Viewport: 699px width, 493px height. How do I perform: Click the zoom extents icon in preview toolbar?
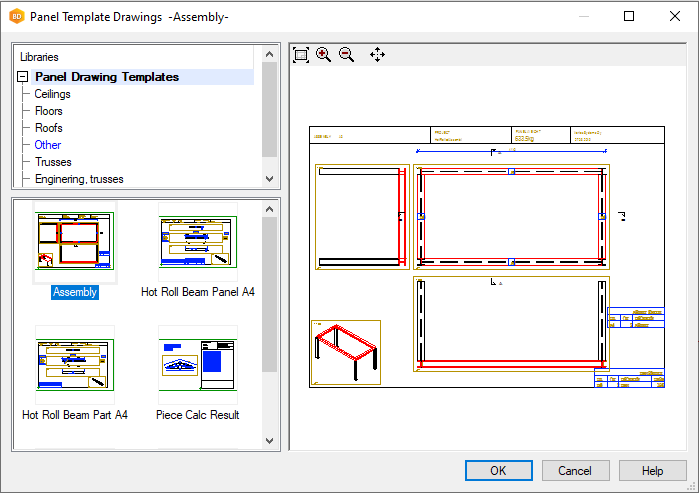[x=301, y=55]
